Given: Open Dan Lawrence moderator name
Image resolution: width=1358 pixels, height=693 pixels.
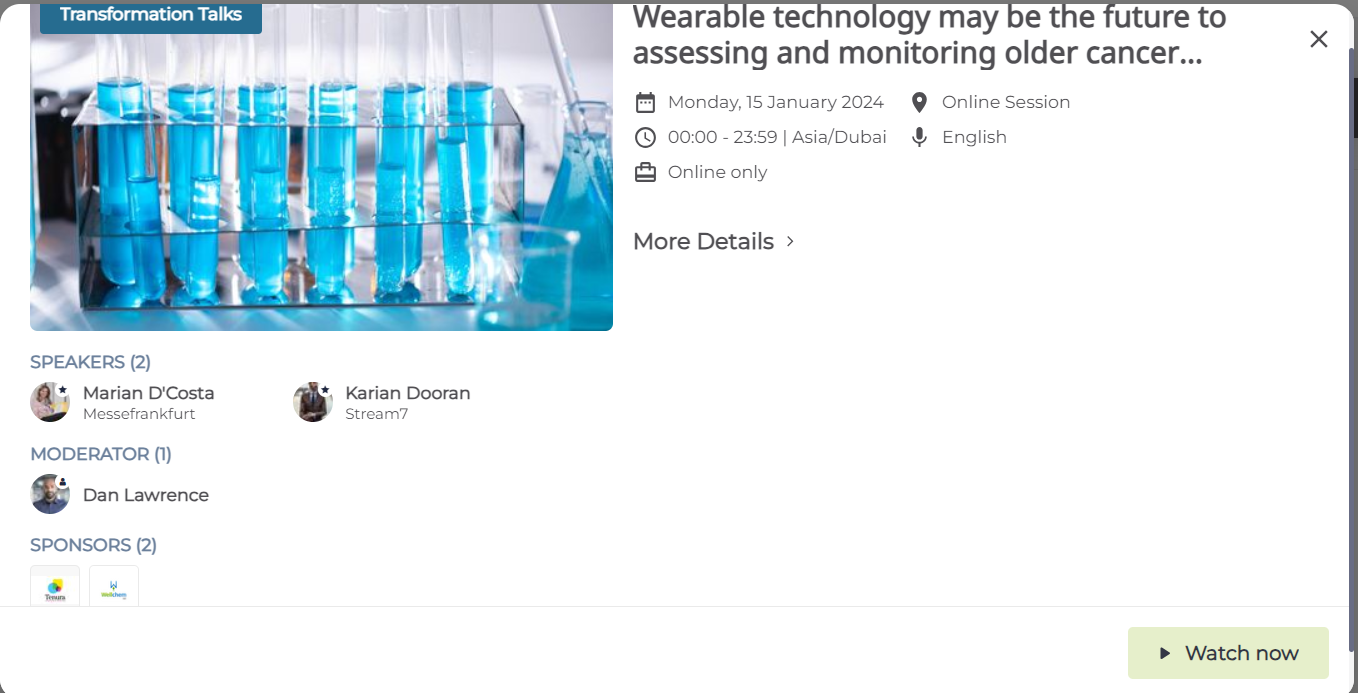Looking at the screenshot, I should pos(146,495).
